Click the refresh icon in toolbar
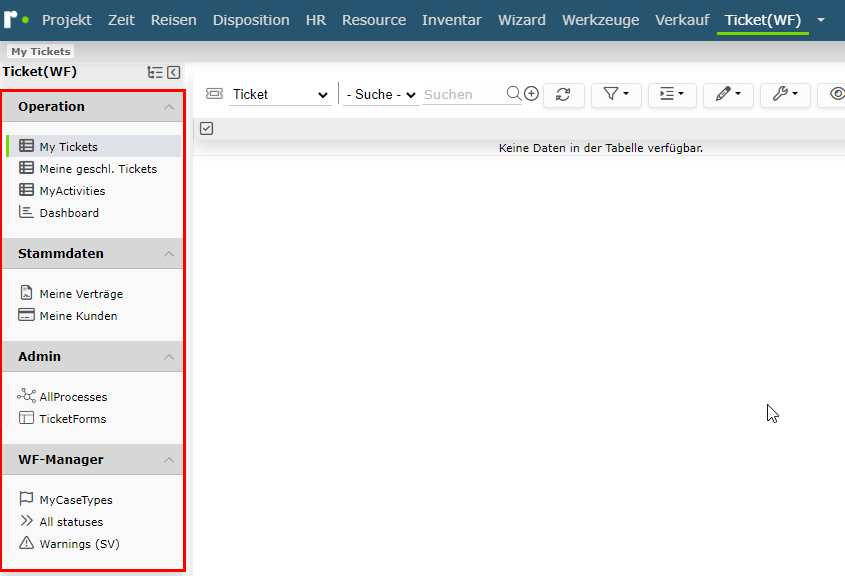Screen dimensions: 845x576 [x=563, y=95]
